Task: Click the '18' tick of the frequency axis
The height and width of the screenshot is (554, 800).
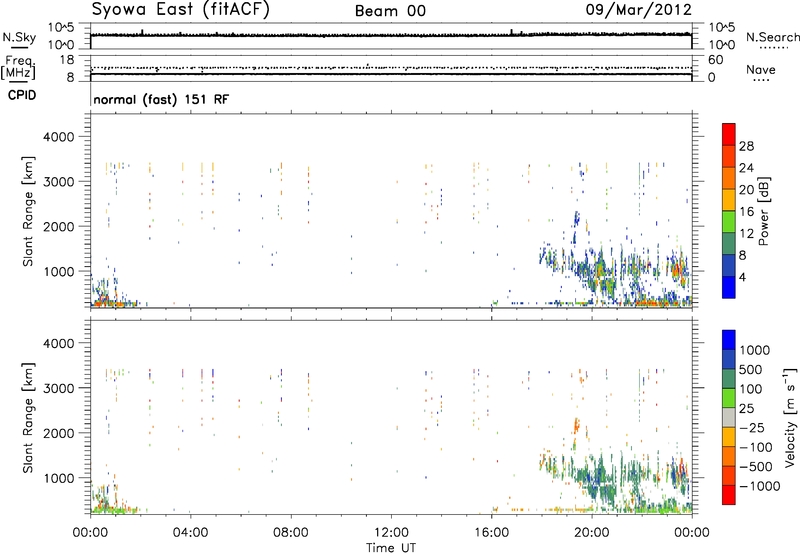Action: tap(67, 60)
